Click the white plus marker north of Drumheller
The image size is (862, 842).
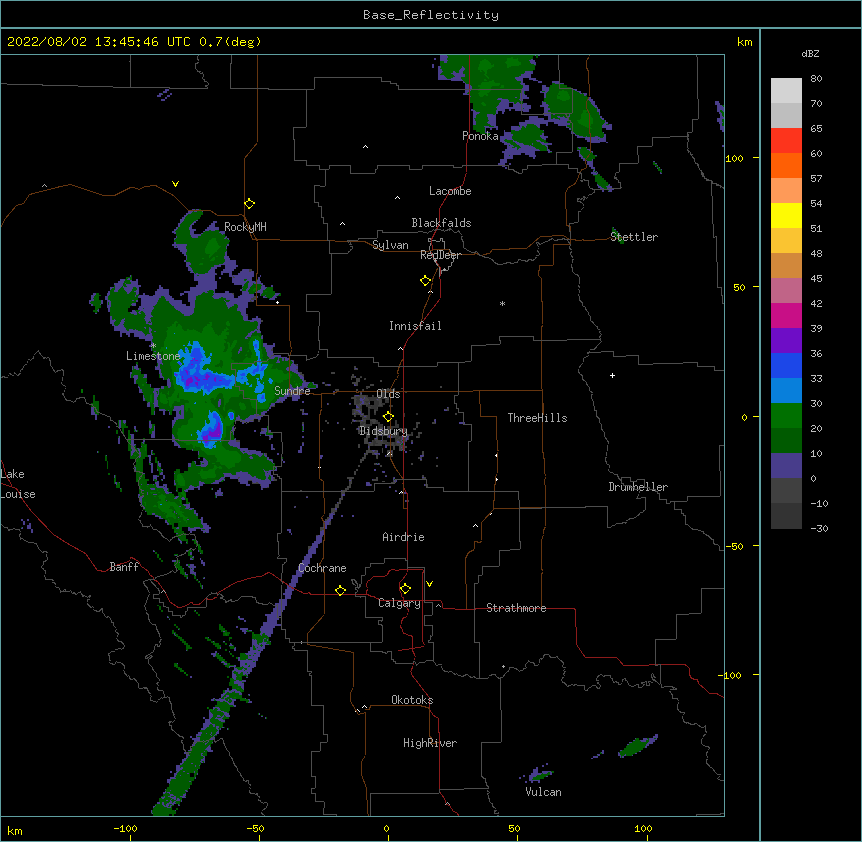612,375
